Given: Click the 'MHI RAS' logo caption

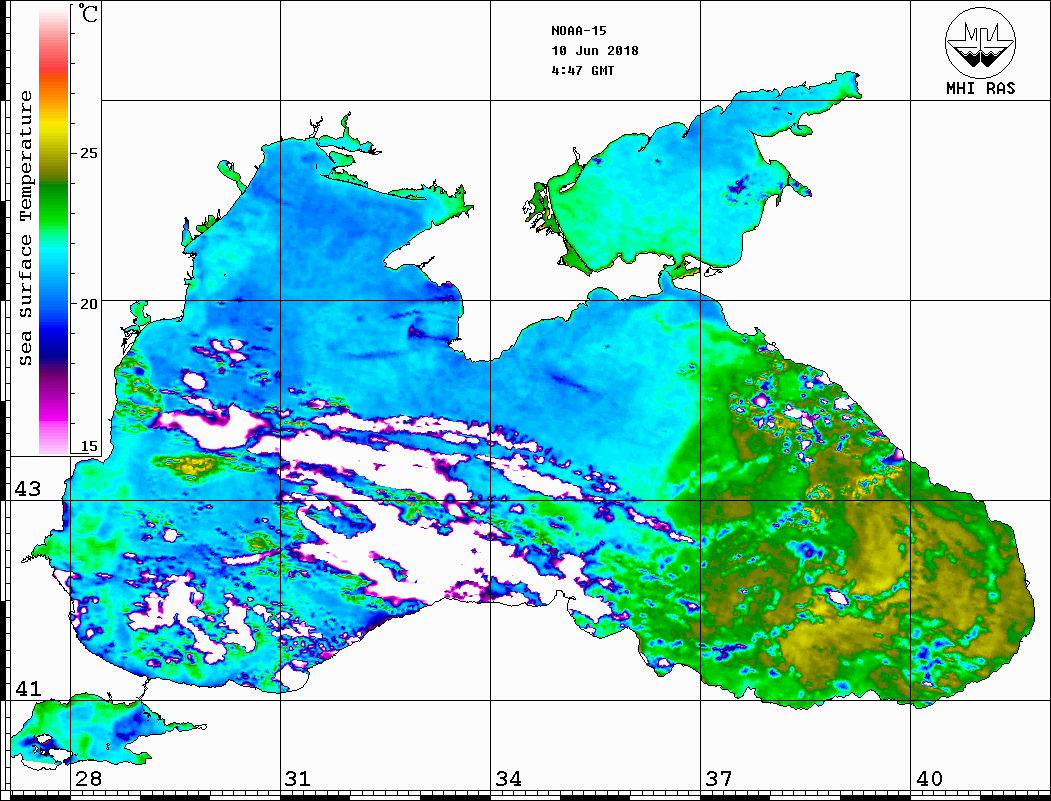Looking at the screenshot, I should (980, 88).
